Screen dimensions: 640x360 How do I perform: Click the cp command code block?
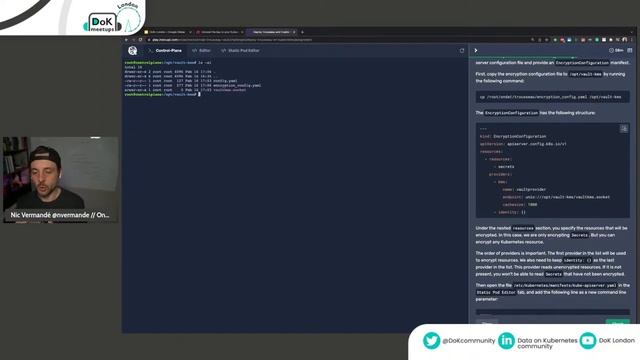click(x=552, y=97)
